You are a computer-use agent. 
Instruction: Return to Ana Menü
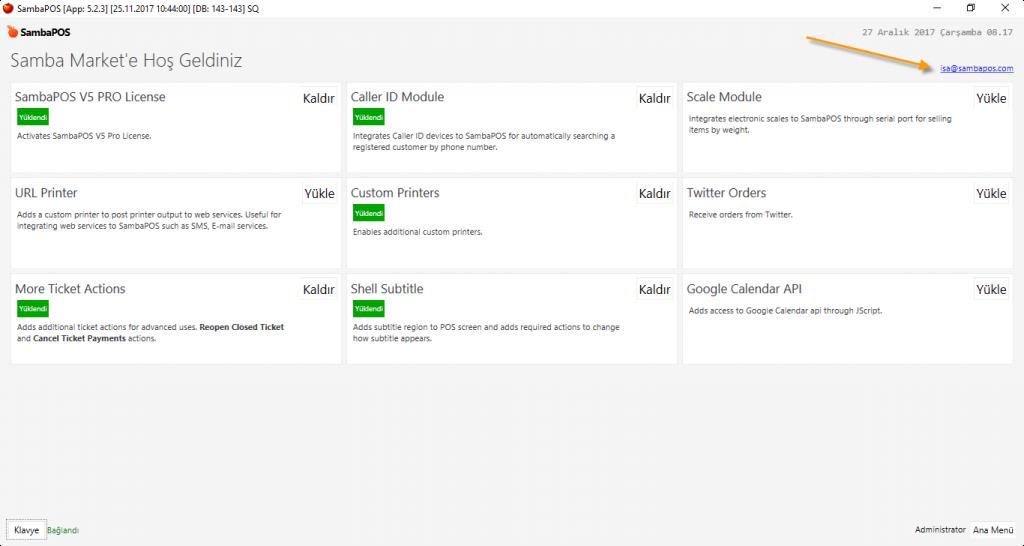[994, 530]
